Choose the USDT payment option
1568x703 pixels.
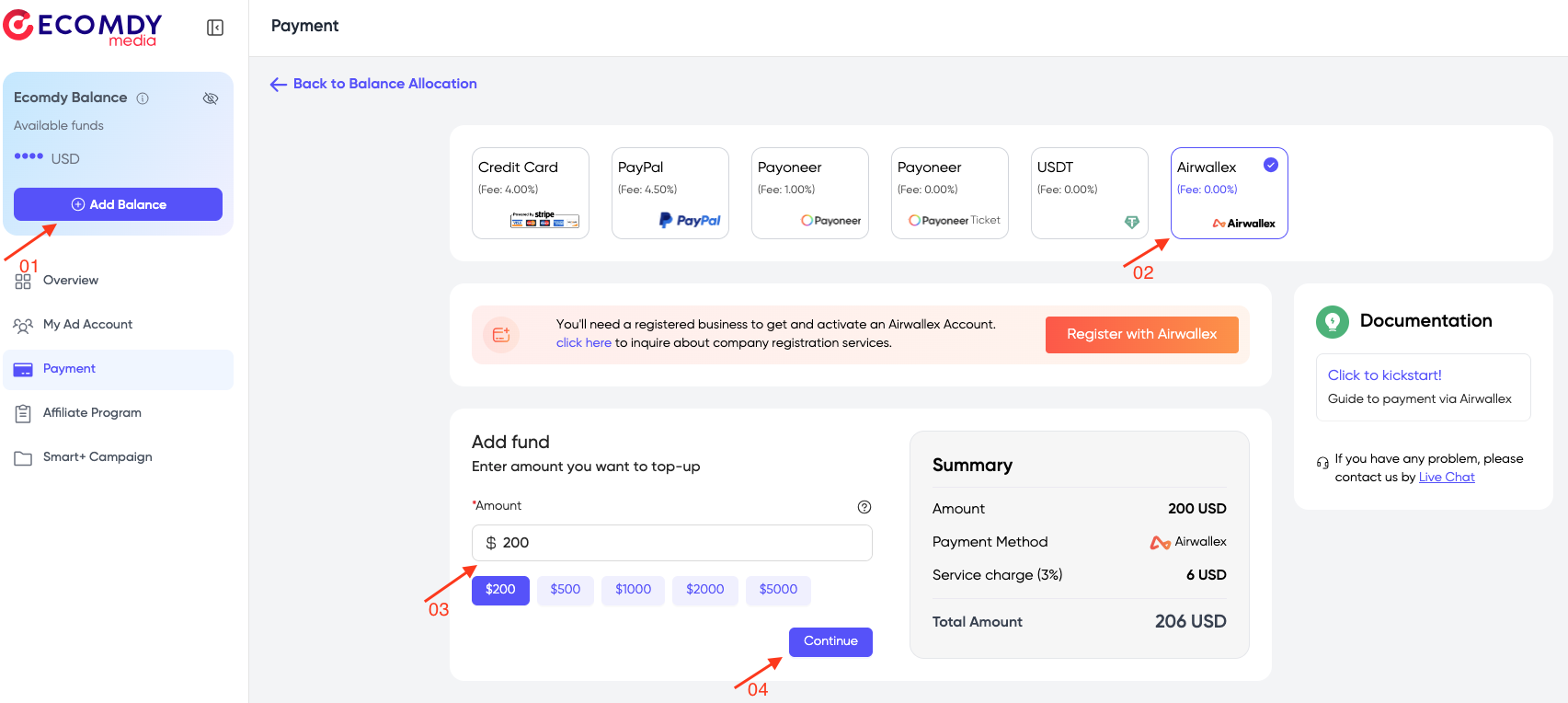click(x=1089, y=193)
